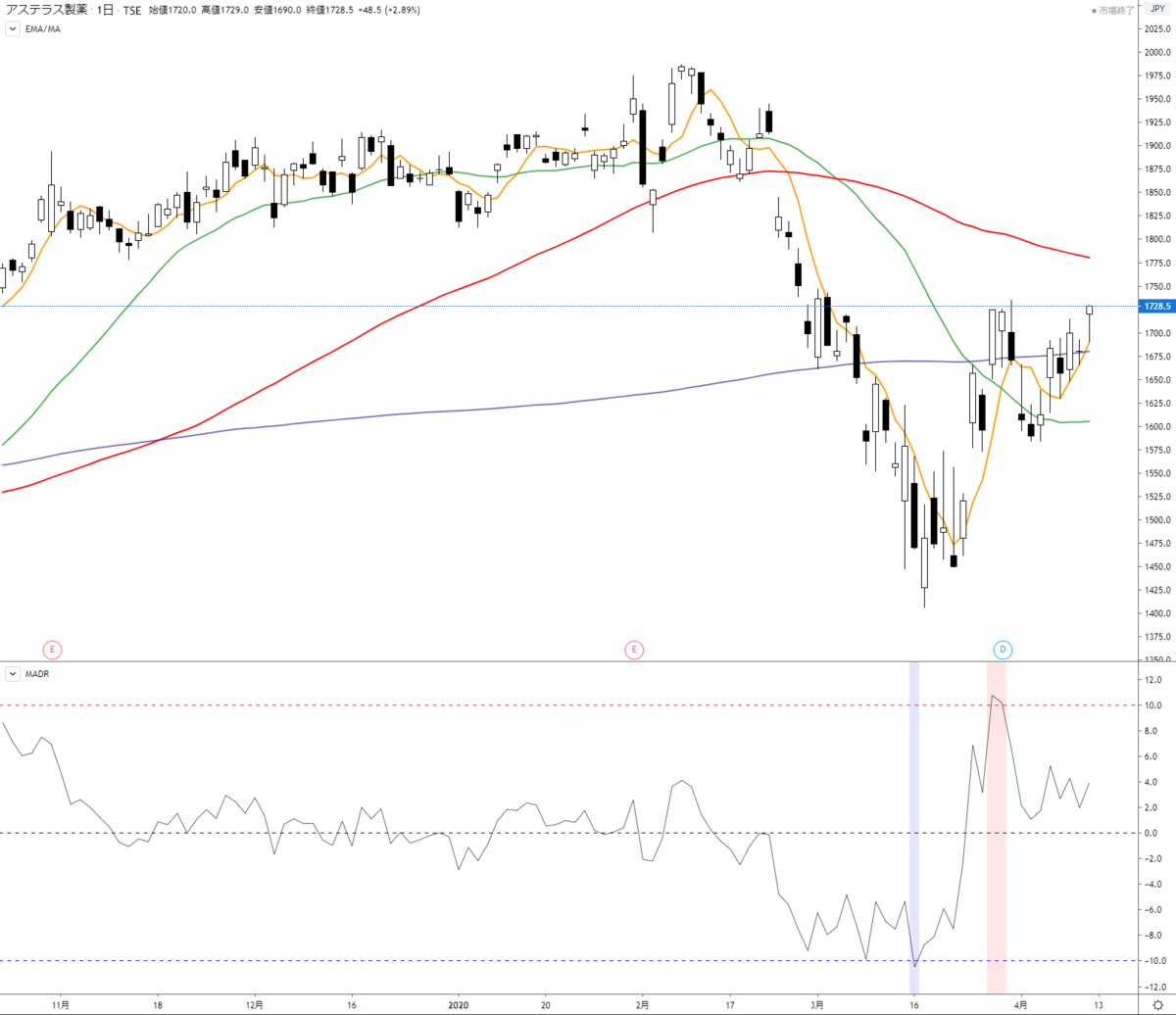
Task: Open chart settings gear icon
Action: coord(1158,1004)
